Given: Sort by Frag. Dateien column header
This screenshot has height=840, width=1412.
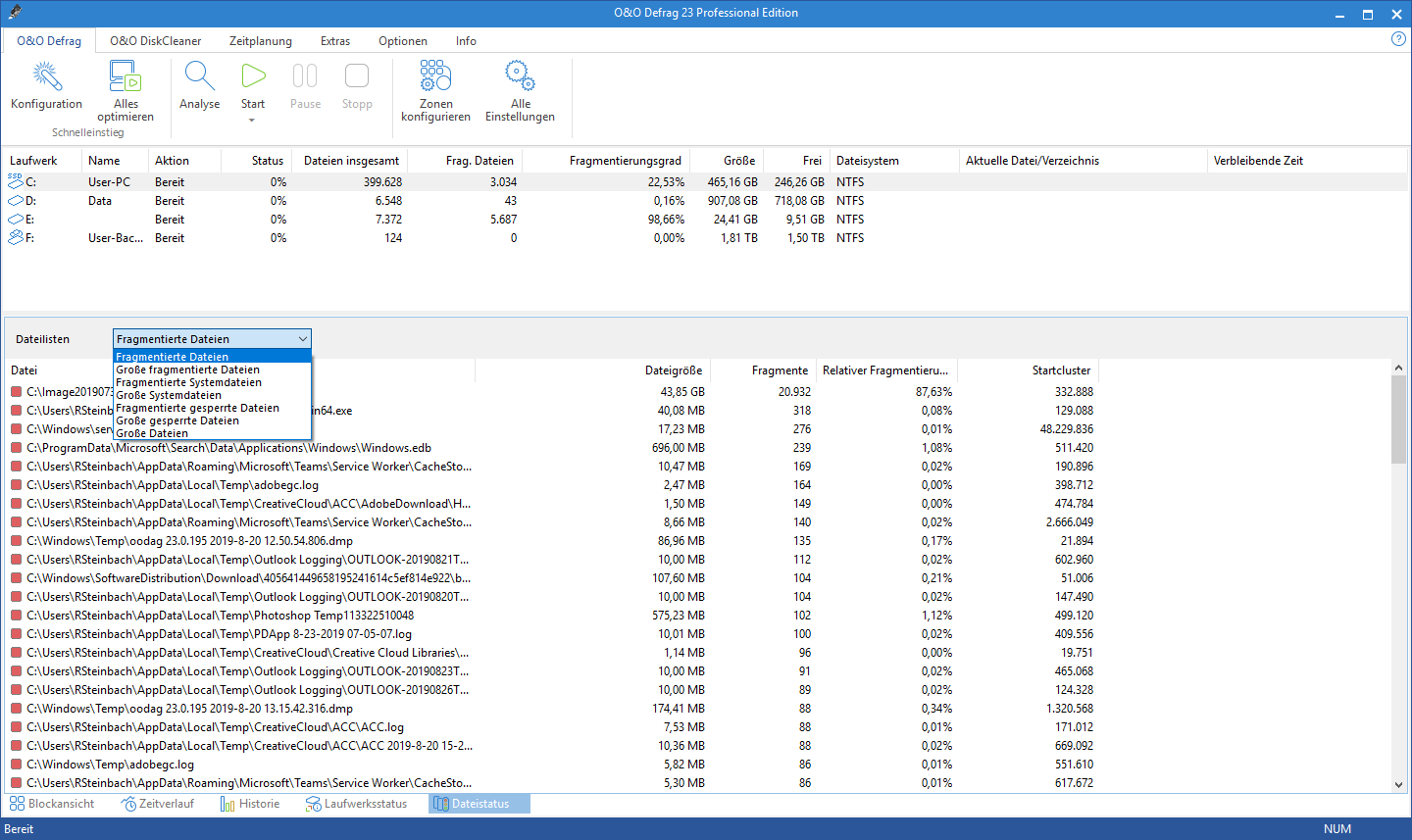Looking at the screenshot, I should click(x=465, y=161).
